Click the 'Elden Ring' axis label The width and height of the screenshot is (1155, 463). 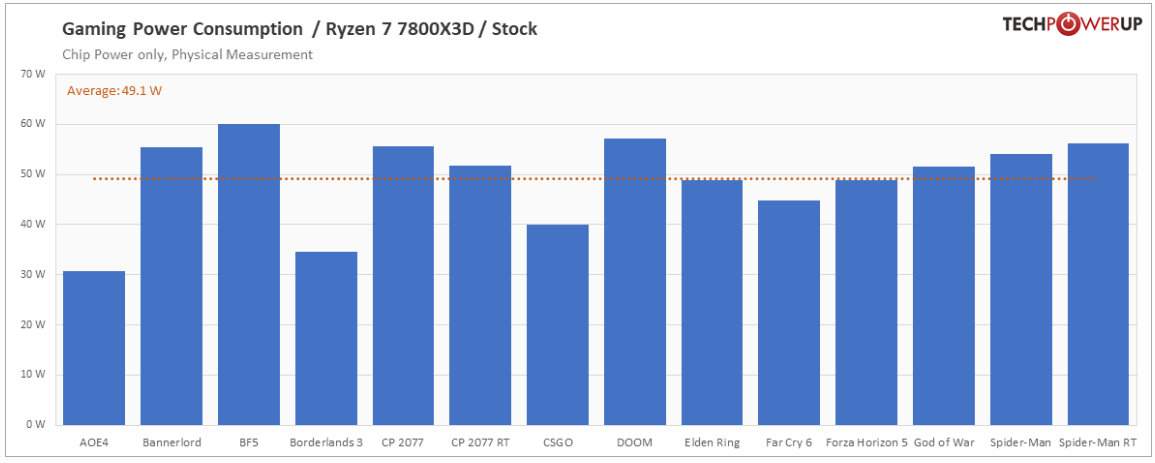click(x=712, y=443)
